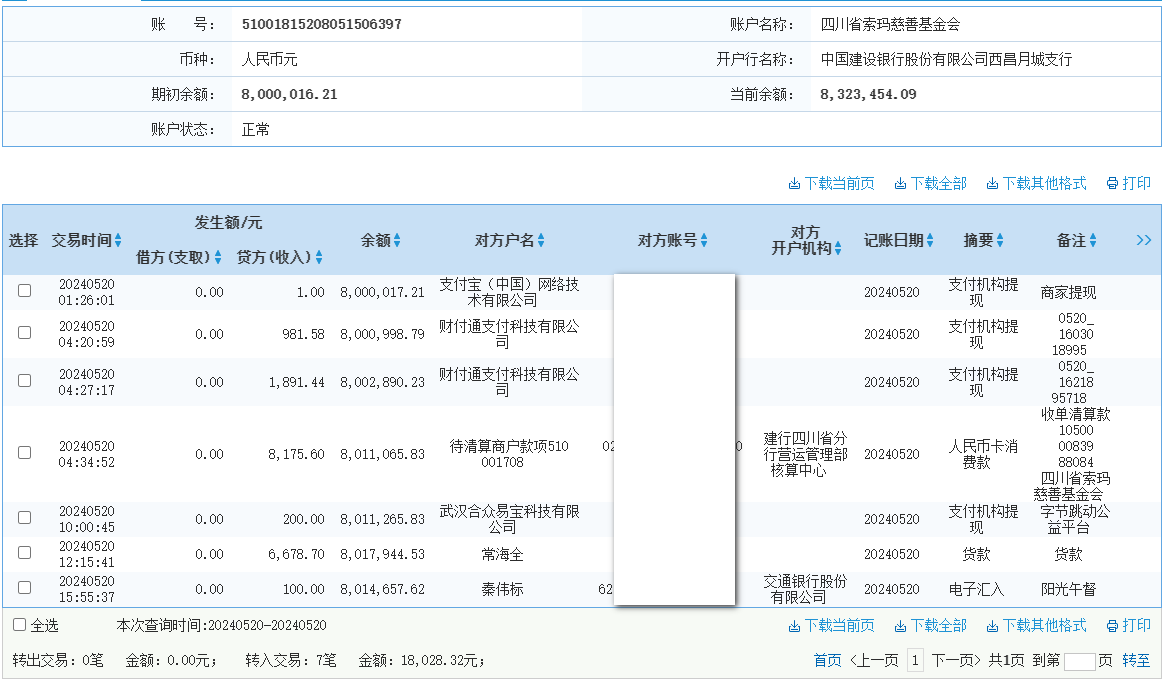Click 支付宝（中国）网络技术有限公司 cell

(509, 293)
